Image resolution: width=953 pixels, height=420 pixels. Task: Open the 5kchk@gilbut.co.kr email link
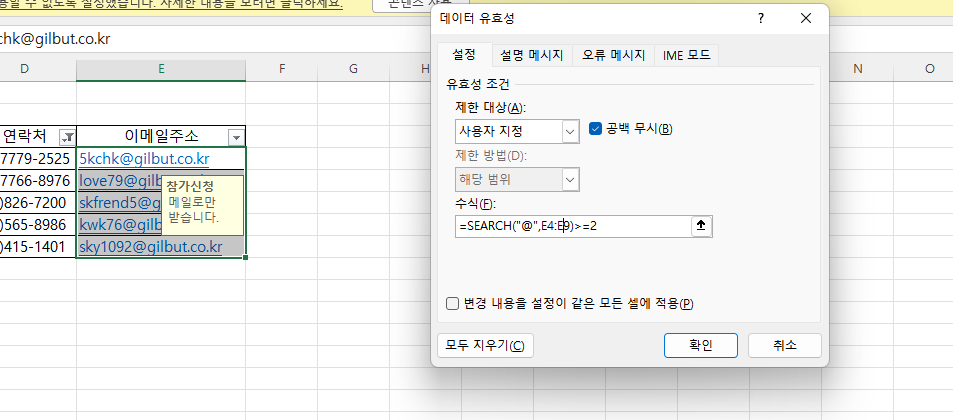[144, 159]
